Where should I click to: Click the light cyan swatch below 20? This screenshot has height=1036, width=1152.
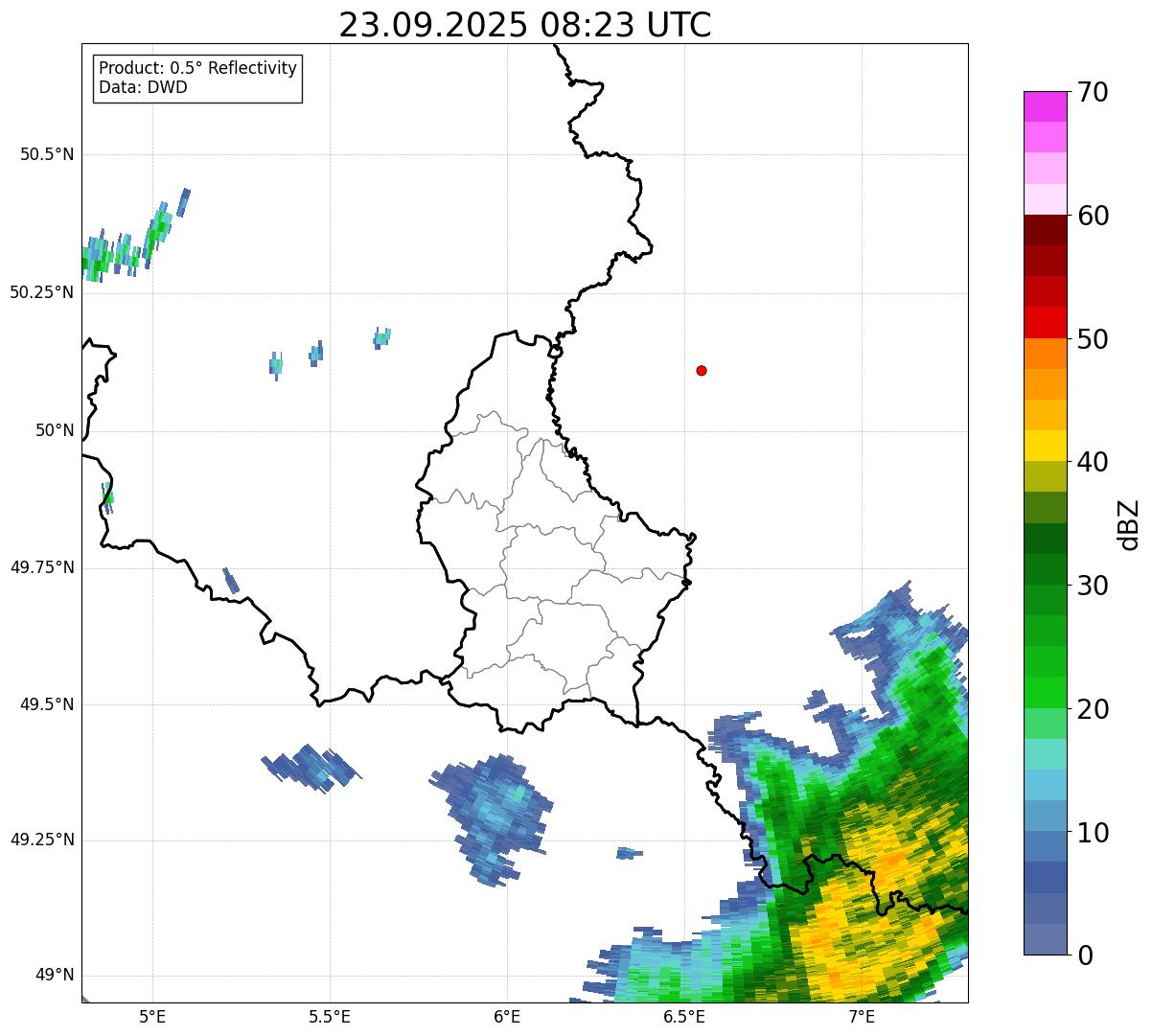1044,753
